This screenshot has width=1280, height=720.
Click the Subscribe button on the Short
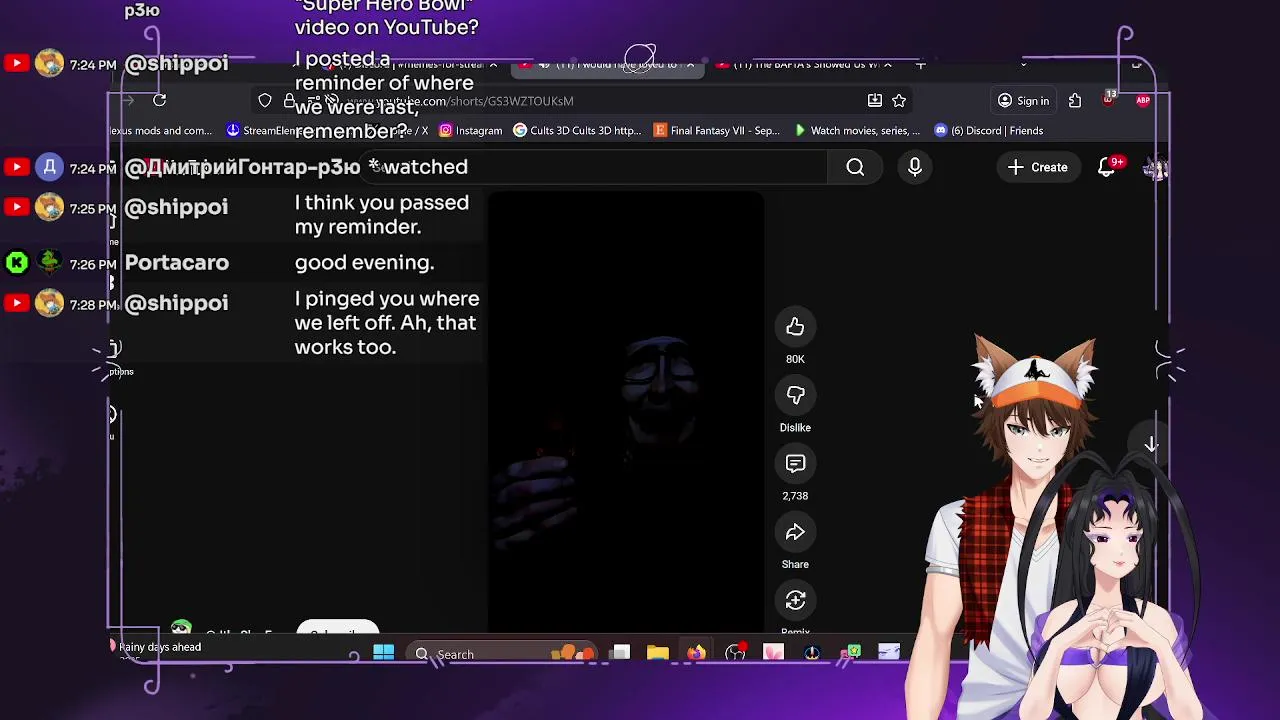(x=338, y=629)
